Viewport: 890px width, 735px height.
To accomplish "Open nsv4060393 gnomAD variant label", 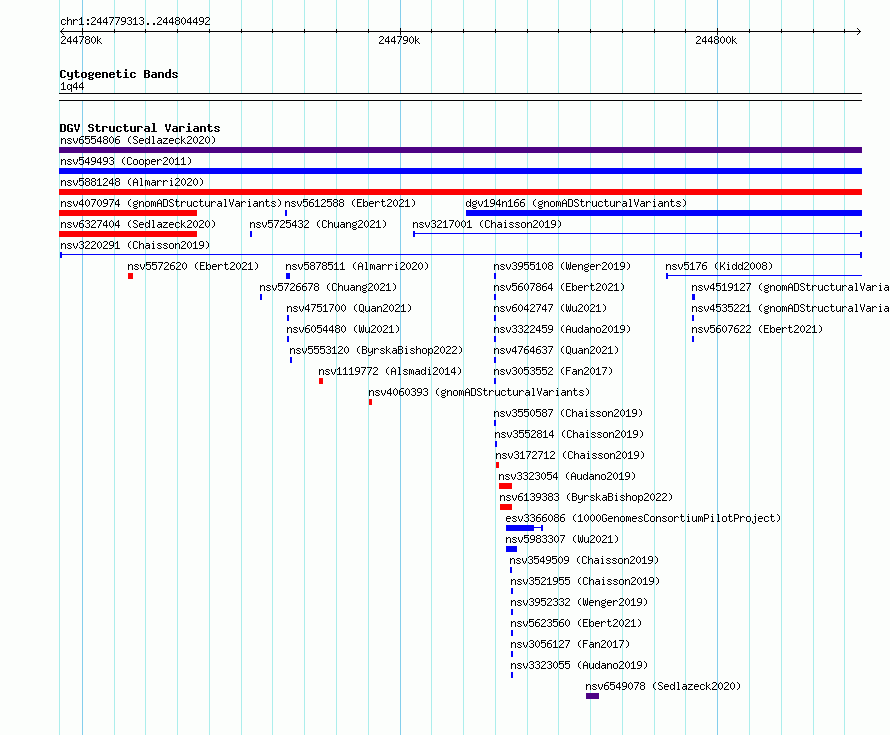I will pos(479,392).
